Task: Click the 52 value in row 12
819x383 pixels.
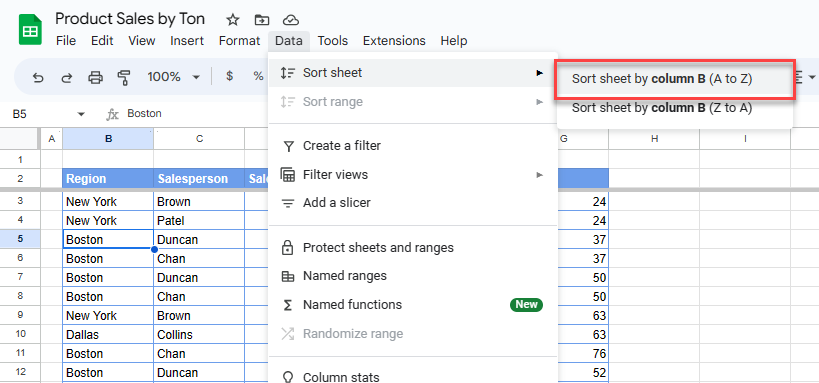Action: [599, 373]
